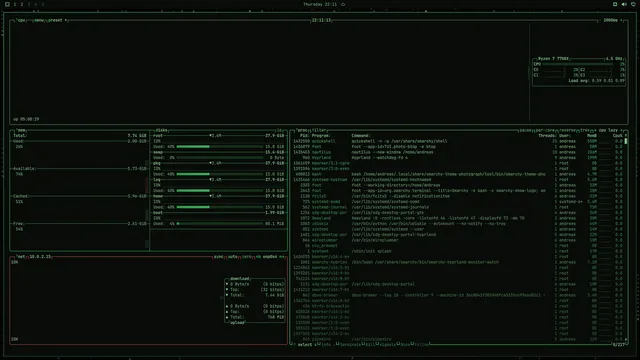Select the systemd-hostnamed process row
Image resolution: width=640 pixels, height=360 pixels.
pos(458,180)
